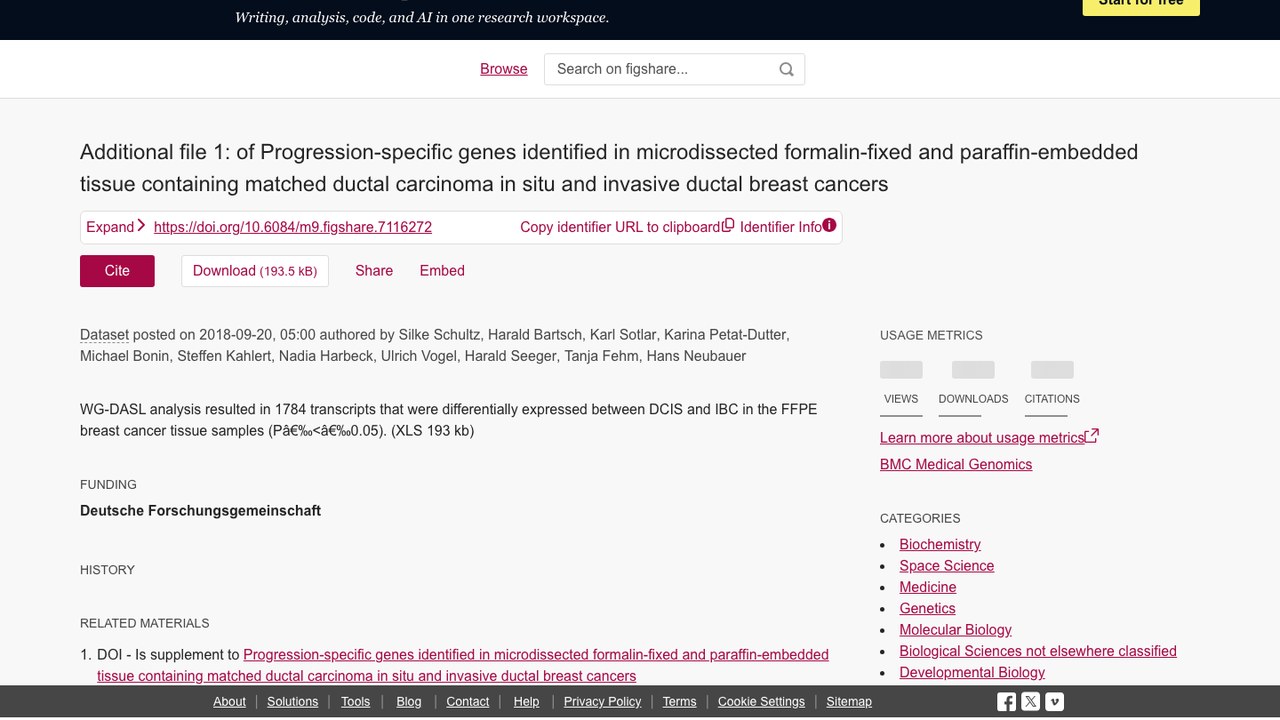Open the DOI link 10.6084/m9.figshare.7116272
The height and width of the screenshot is (720, 1280).
click(x=293, y=227)
